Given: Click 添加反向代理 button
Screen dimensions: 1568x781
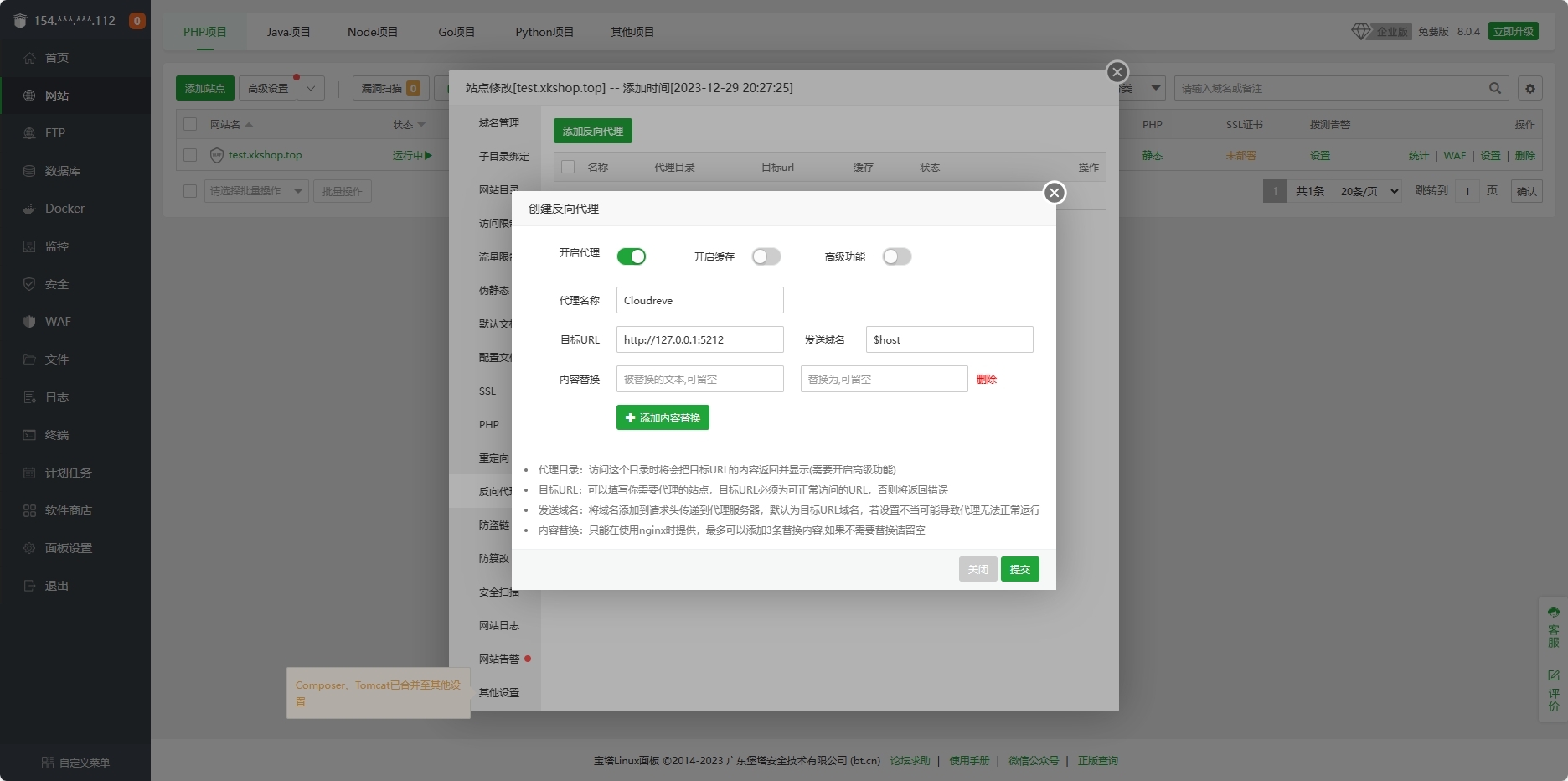Looking at the screenshot, I should pos(593,131).
